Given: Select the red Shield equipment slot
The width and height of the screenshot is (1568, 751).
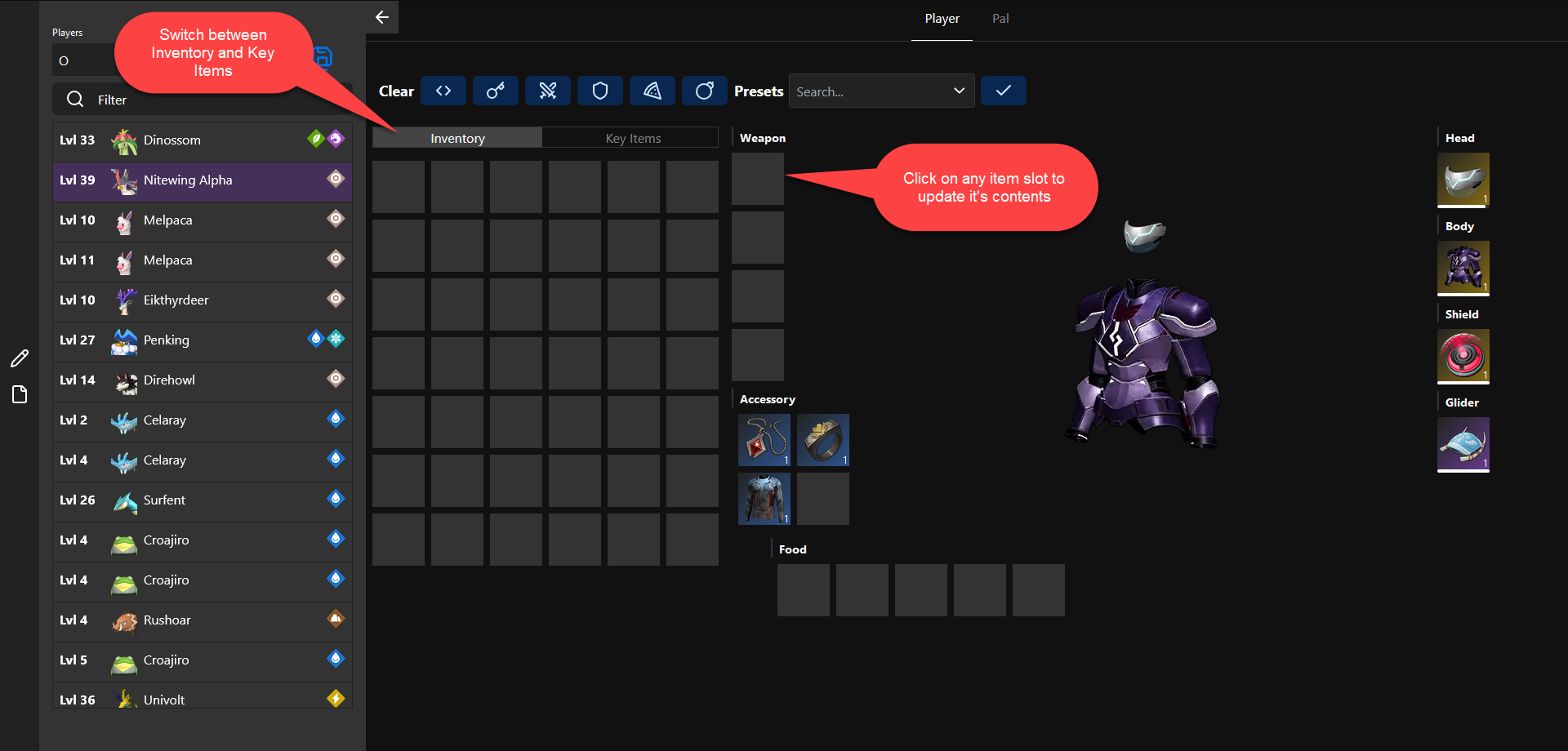Looking at the screenshot, I should click(x=1463, y=356).
